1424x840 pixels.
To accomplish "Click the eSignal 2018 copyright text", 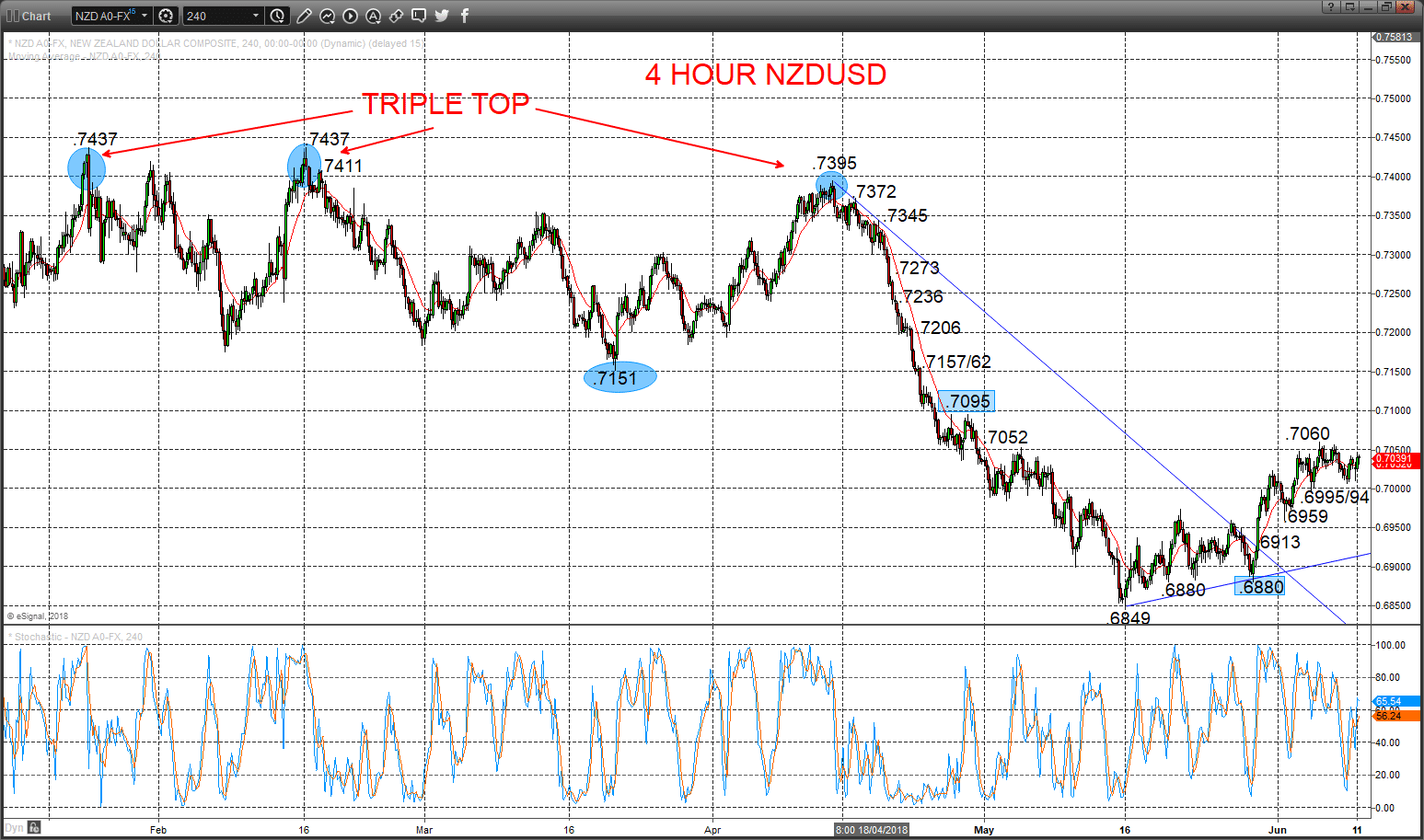I will pyautogui.click(x=38, y=616).
